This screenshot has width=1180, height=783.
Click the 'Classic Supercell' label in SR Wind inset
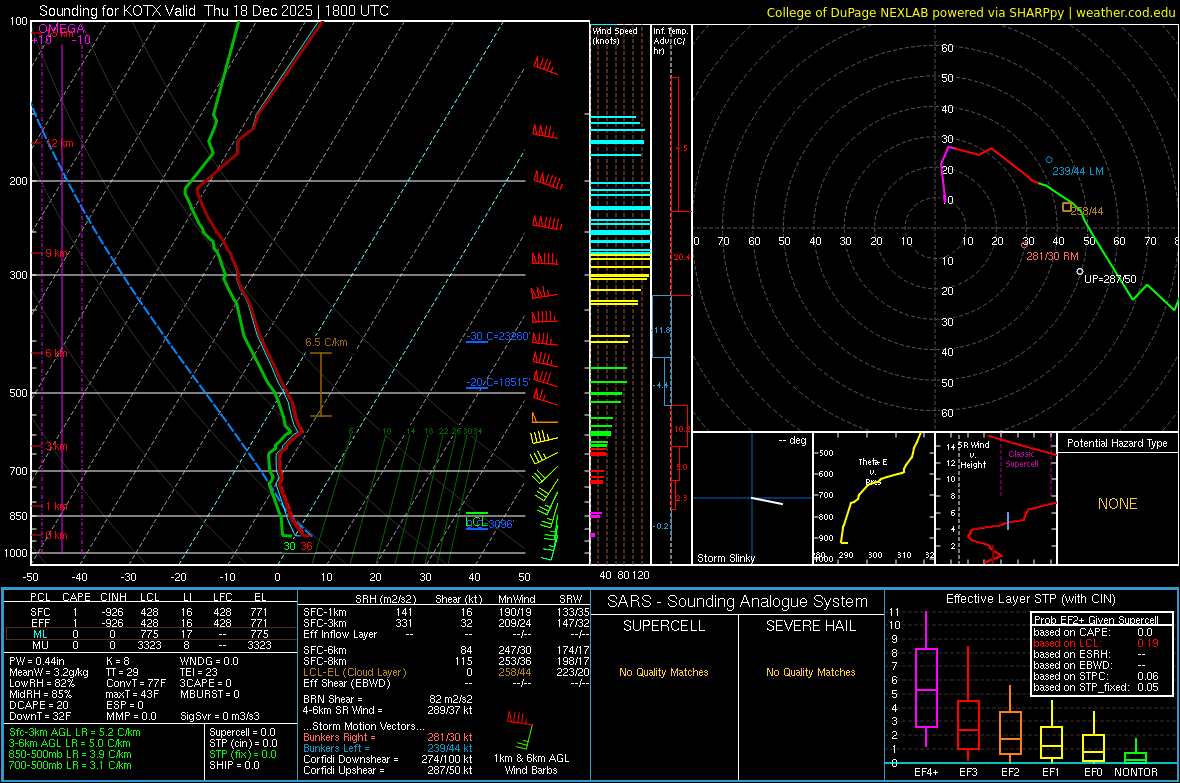tap(1021, 459)
